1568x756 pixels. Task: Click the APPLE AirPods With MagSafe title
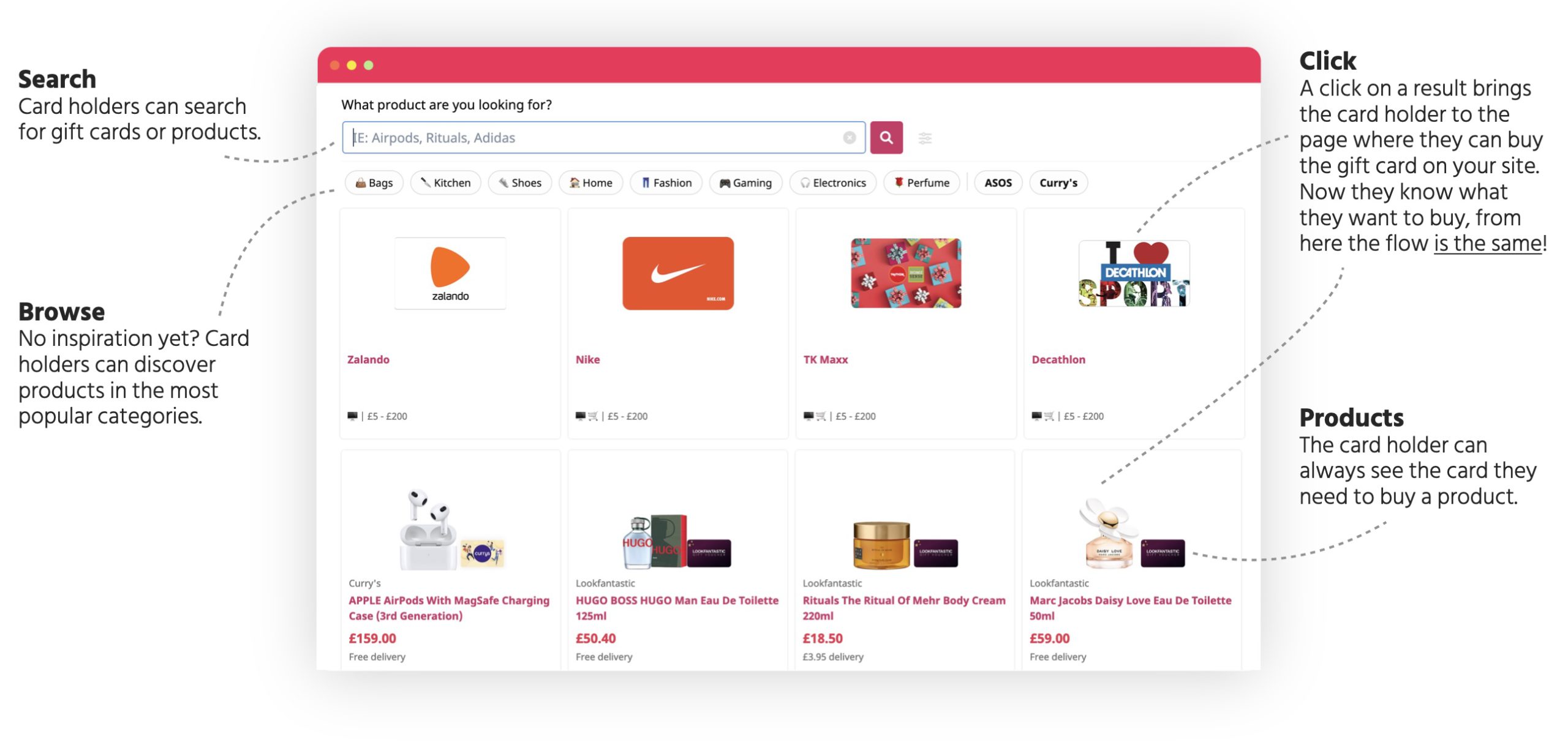click(449, 608)
